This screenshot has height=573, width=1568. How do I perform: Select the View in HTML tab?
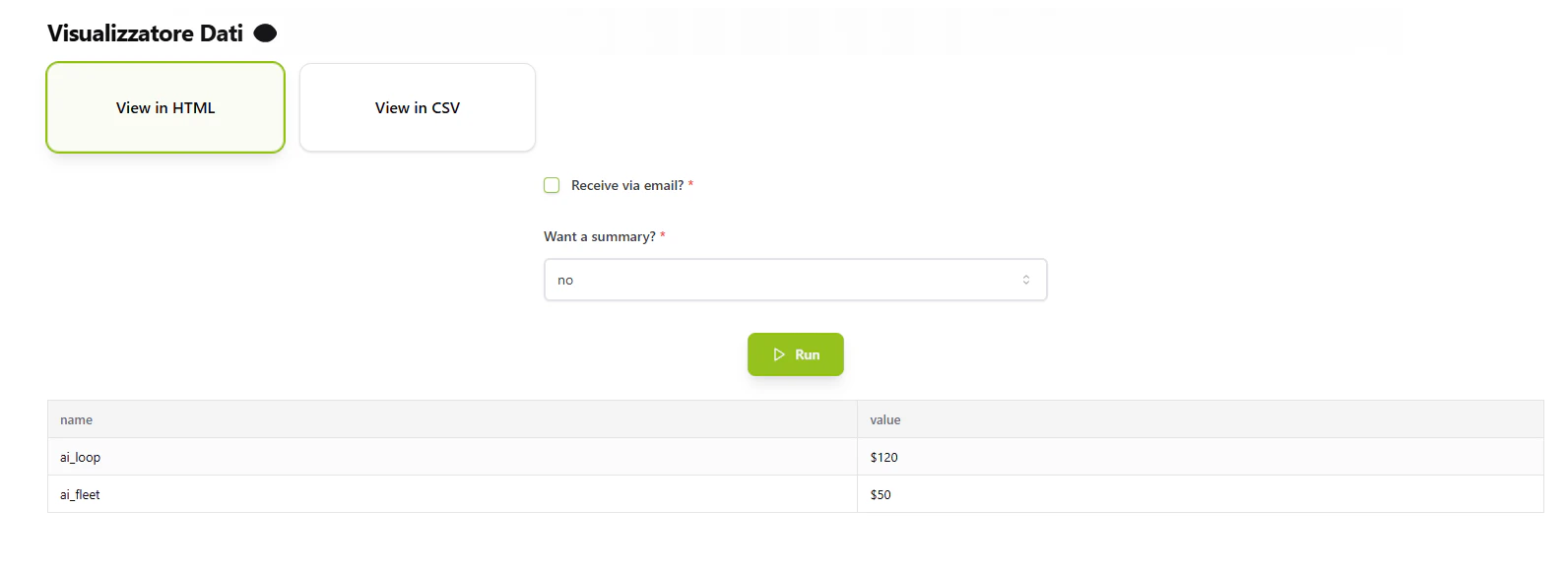(164, 107)
